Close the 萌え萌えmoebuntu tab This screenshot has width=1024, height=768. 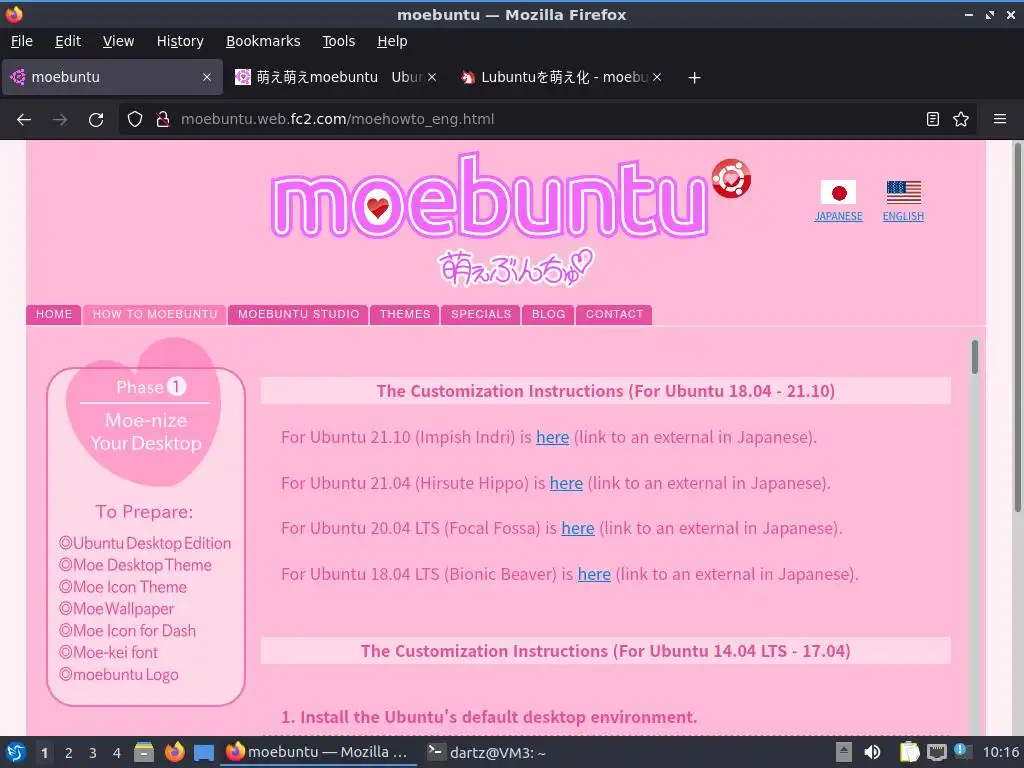[432, 77]
